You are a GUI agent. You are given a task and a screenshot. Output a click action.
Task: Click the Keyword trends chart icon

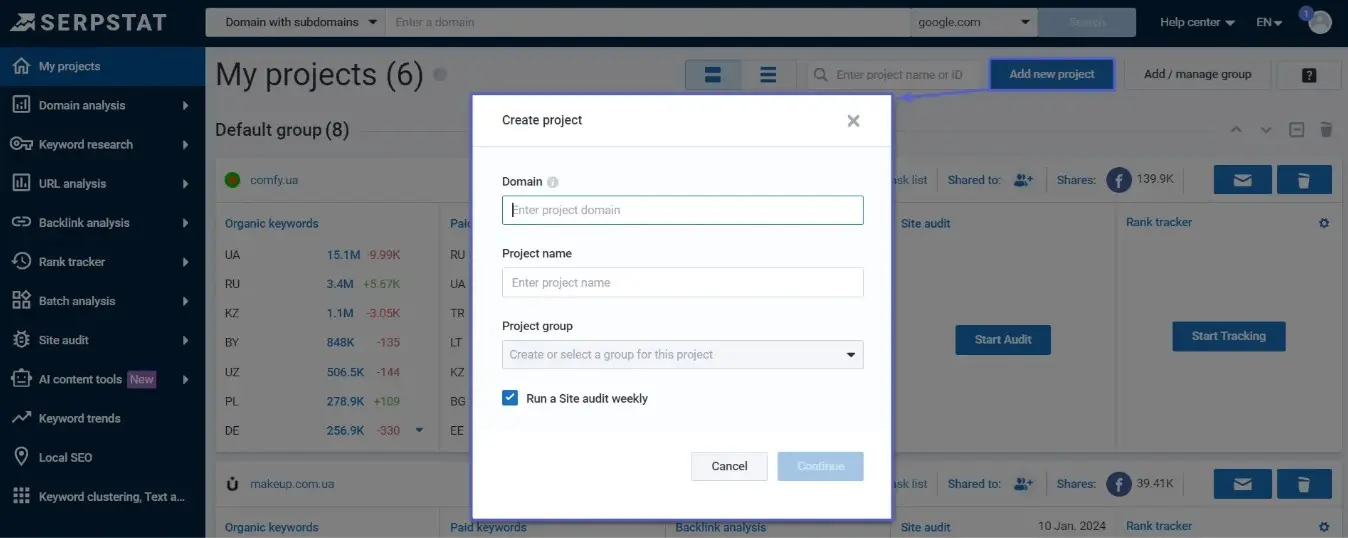pyautogui.click(x=21, y=418)
